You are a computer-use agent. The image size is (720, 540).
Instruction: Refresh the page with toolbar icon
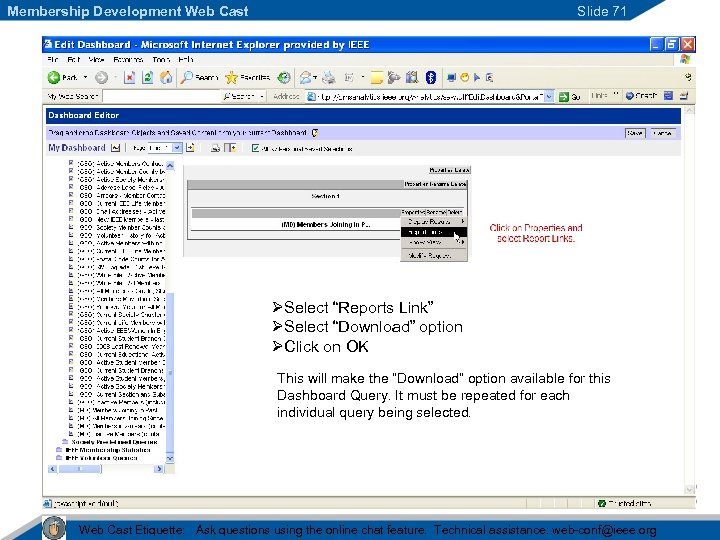(x=147, y=78)
